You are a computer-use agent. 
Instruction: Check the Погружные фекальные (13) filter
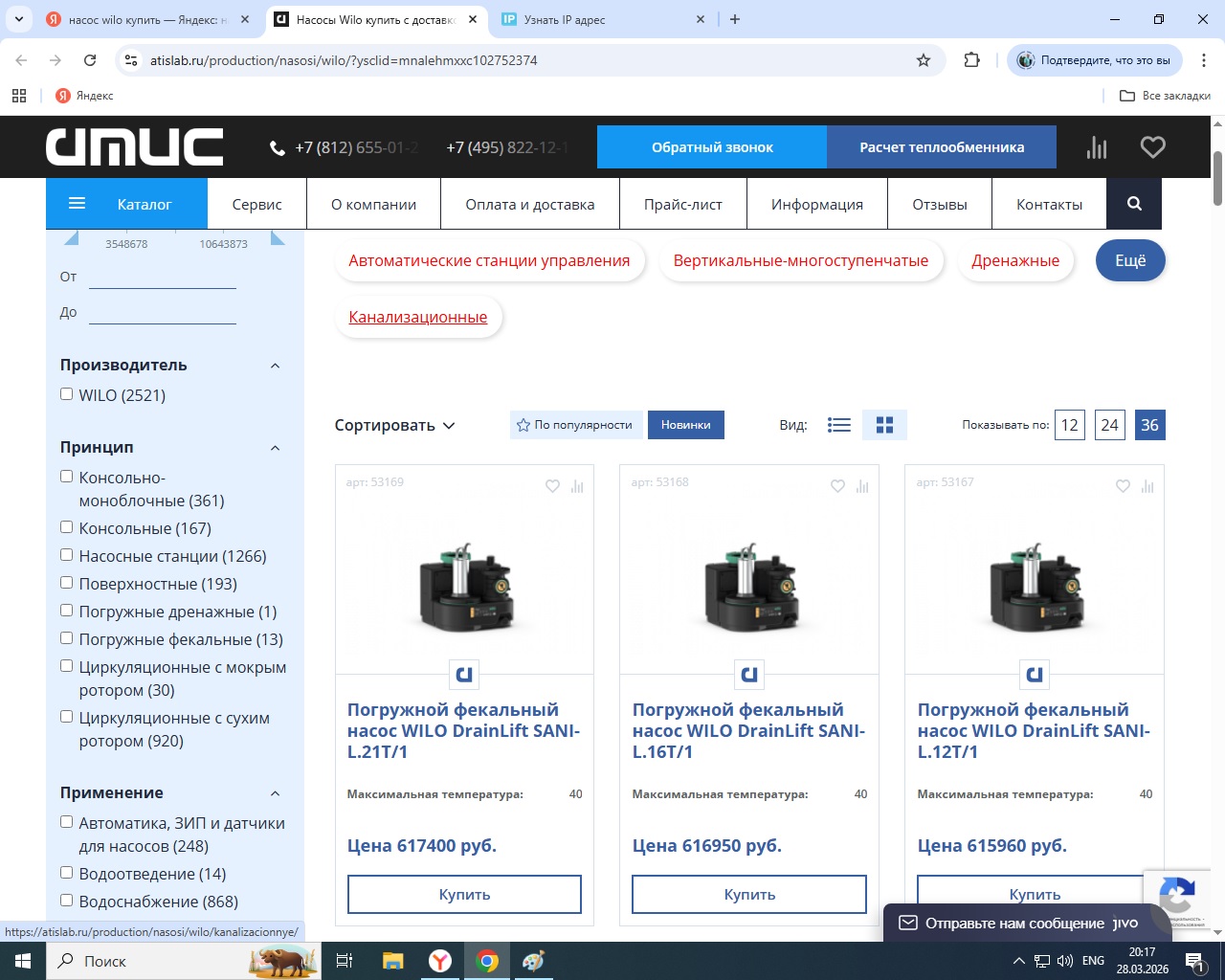point(66,638)
